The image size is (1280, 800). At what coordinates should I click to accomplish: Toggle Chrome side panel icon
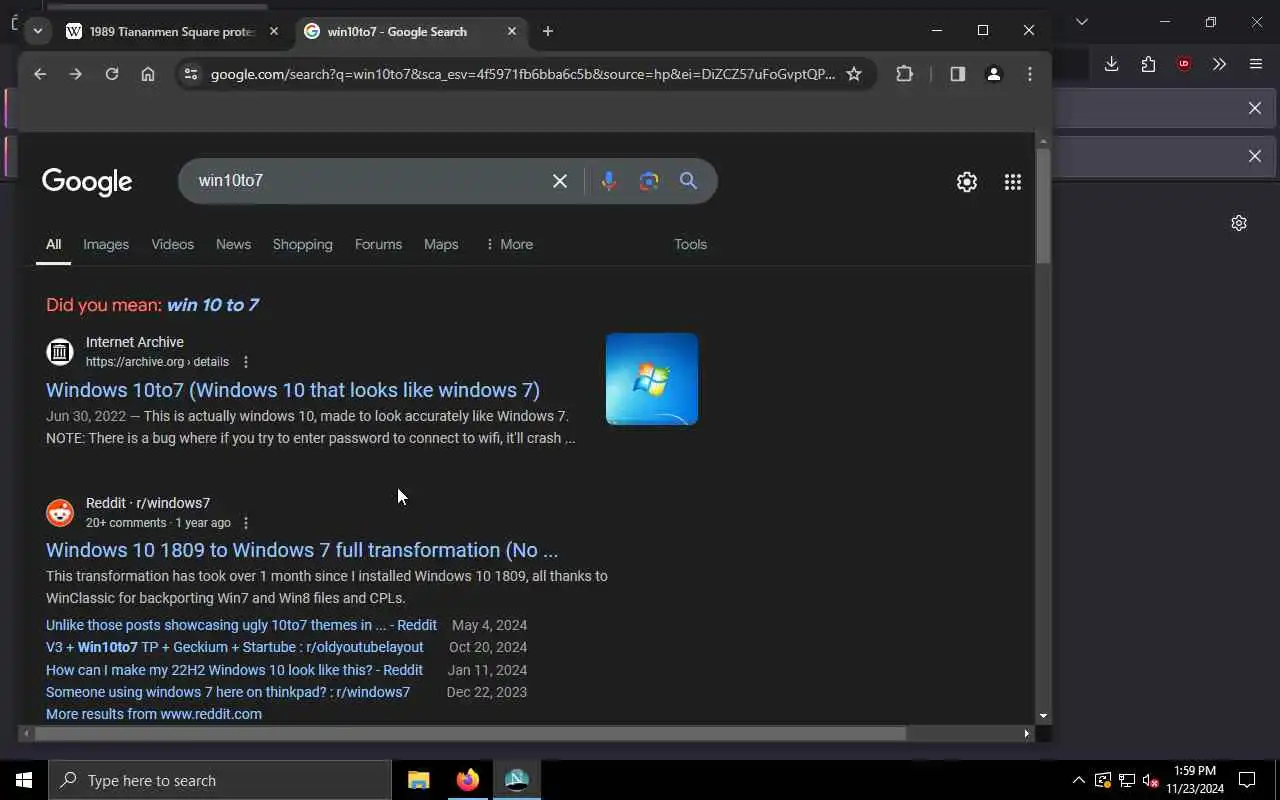(958, 74)
